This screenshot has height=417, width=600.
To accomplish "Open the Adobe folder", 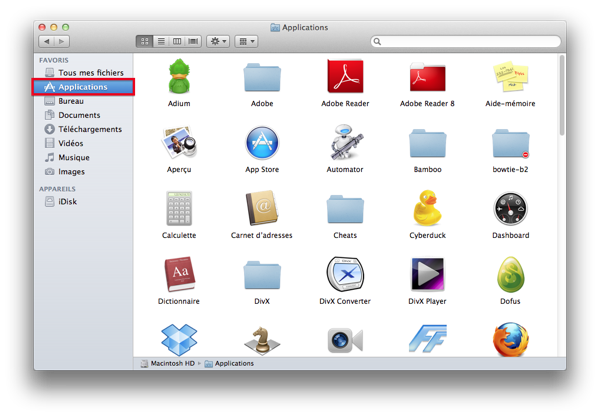I will [262, 78].
